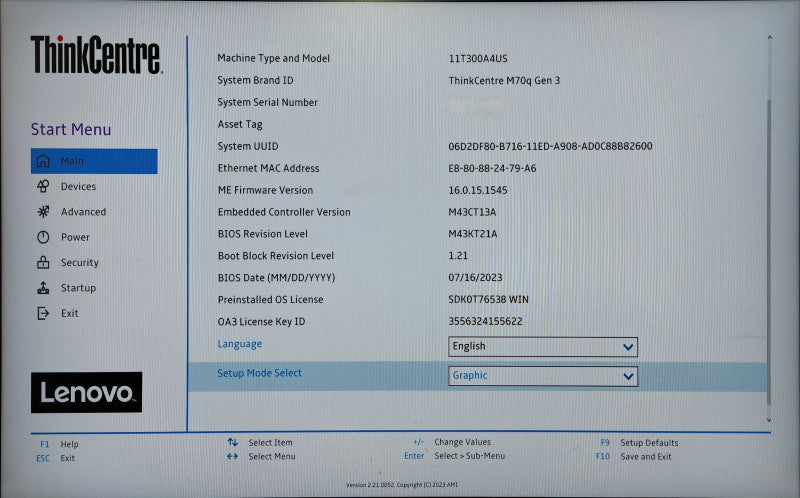Click Enter Select Sub-Menu hint
This screenshot has width=800, height=498.
455,456
